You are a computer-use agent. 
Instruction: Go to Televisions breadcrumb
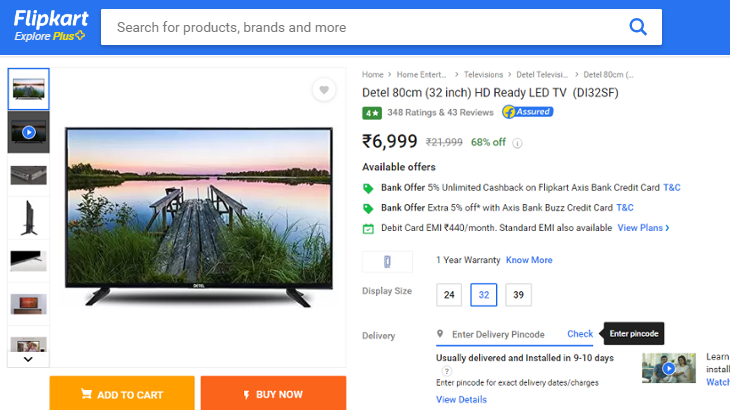click(x=483, y=74)
